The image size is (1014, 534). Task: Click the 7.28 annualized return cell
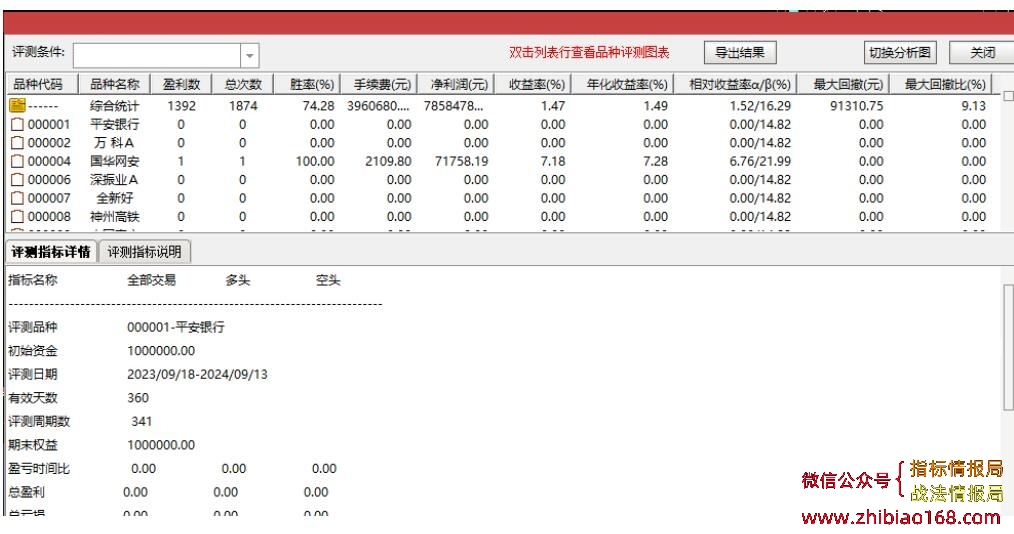click(655, 161)
